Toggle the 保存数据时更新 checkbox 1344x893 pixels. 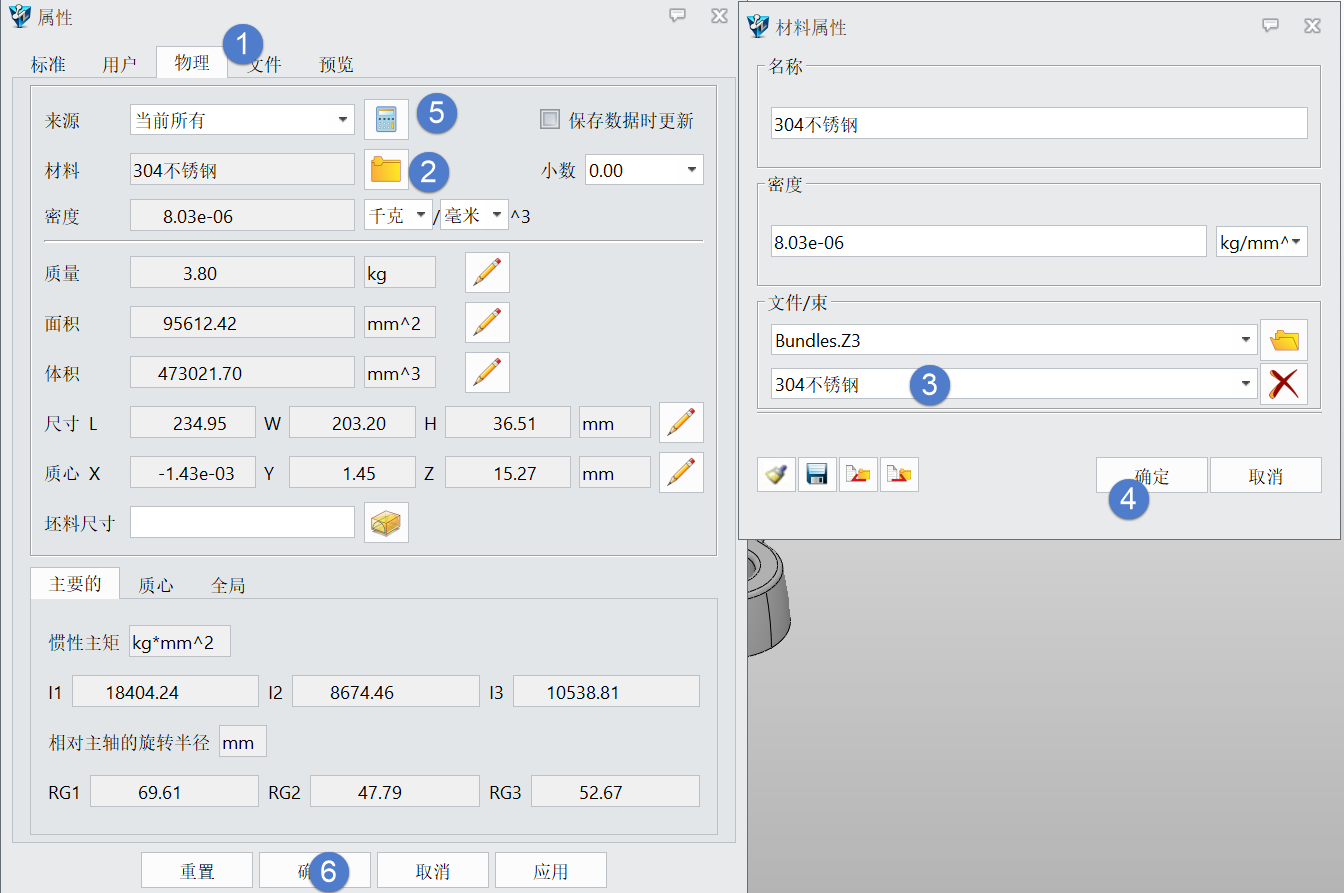click(549, 120)
